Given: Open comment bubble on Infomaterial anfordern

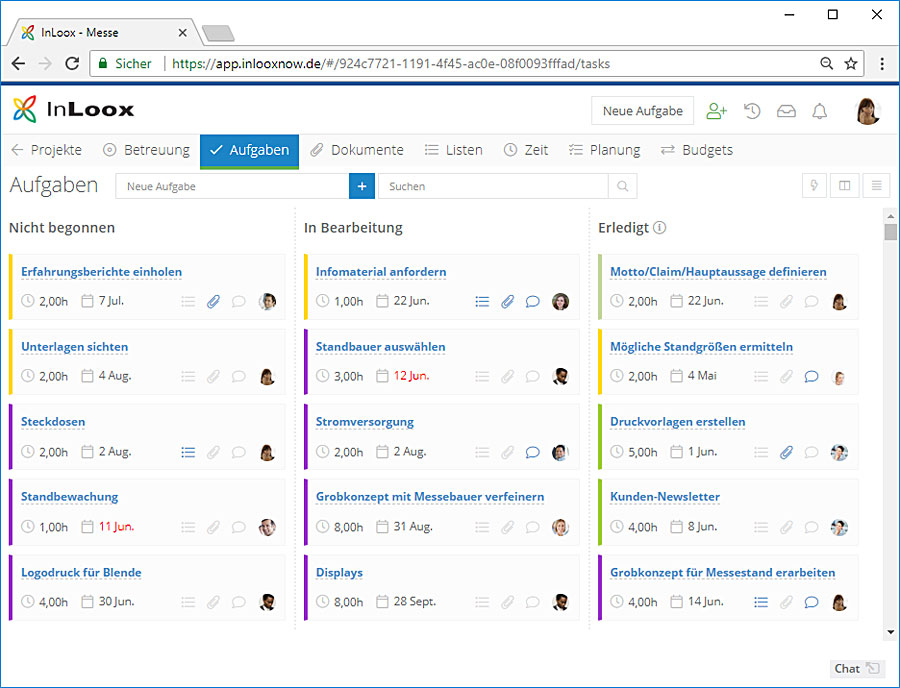Looking at the screenshot, I should click(x=533, y=301).
